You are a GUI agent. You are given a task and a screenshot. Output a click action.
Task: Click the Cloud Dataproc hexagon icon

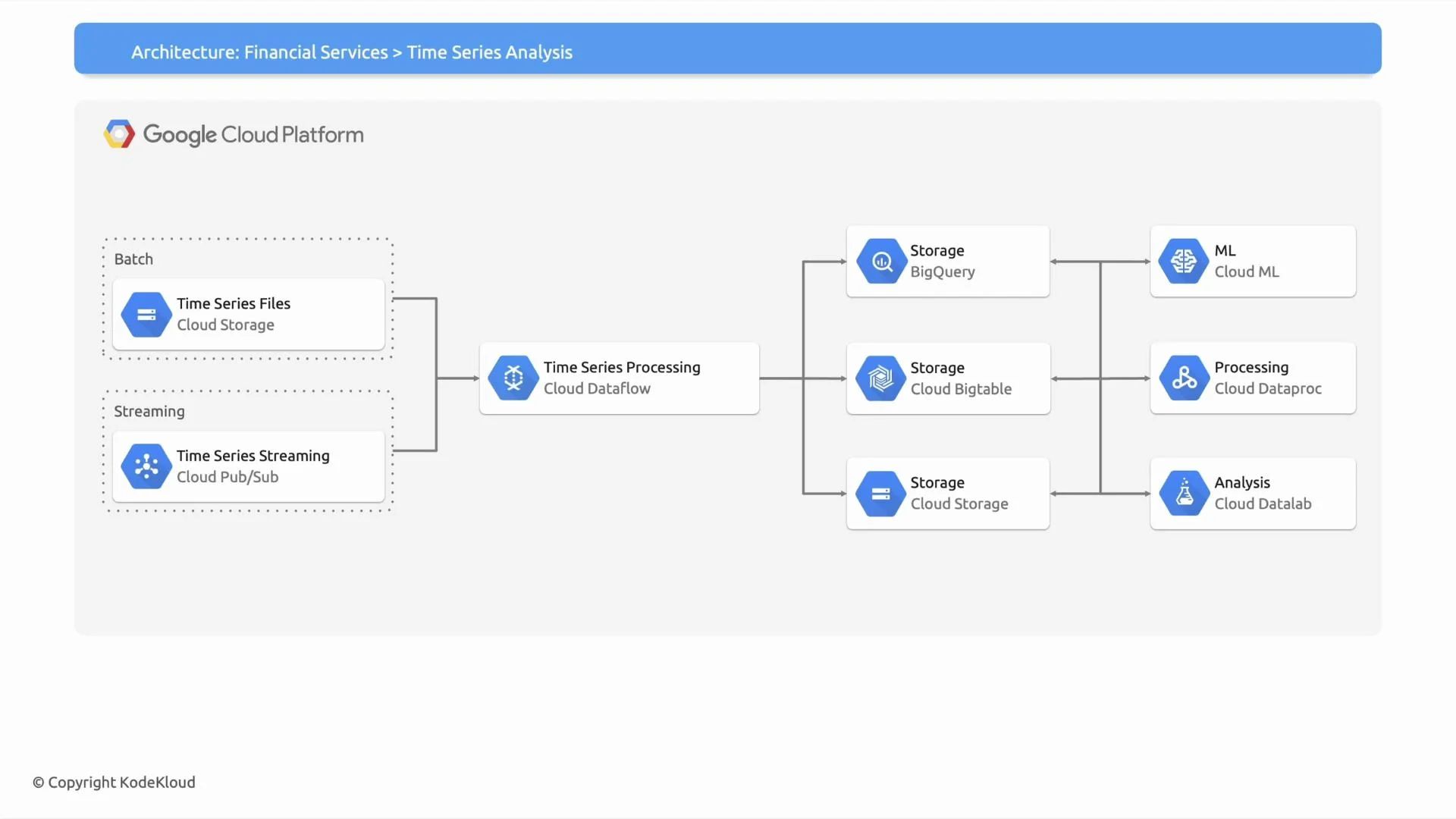pos(1184,378)
